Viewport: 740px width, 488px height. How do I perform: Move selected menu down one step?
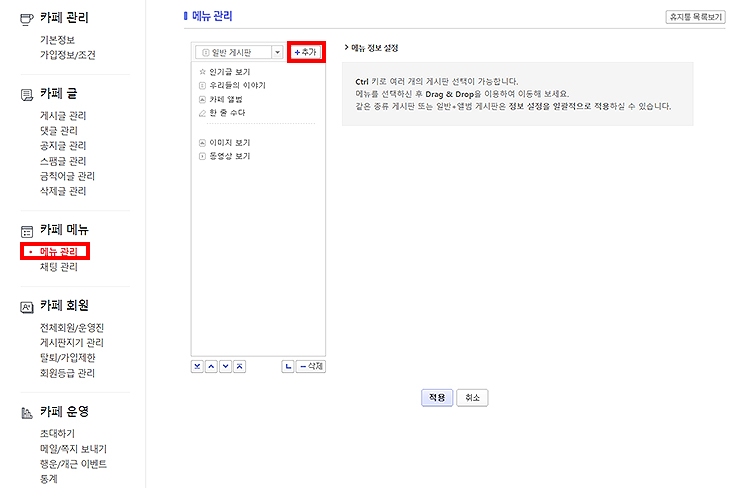click(226, 366)
